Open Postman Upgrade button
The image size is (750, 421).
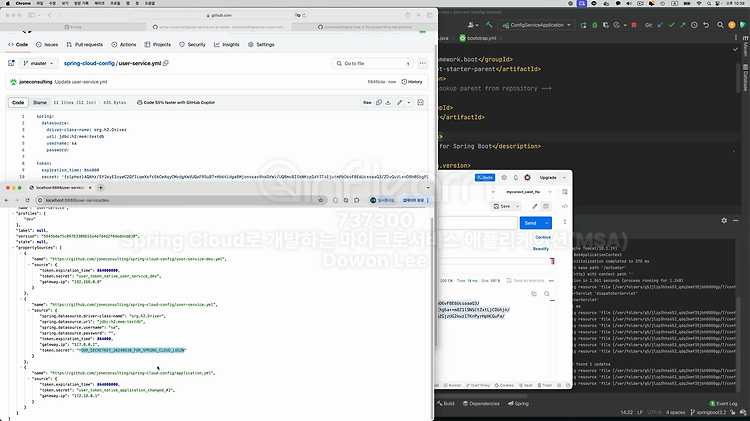[x=548, y=177]
